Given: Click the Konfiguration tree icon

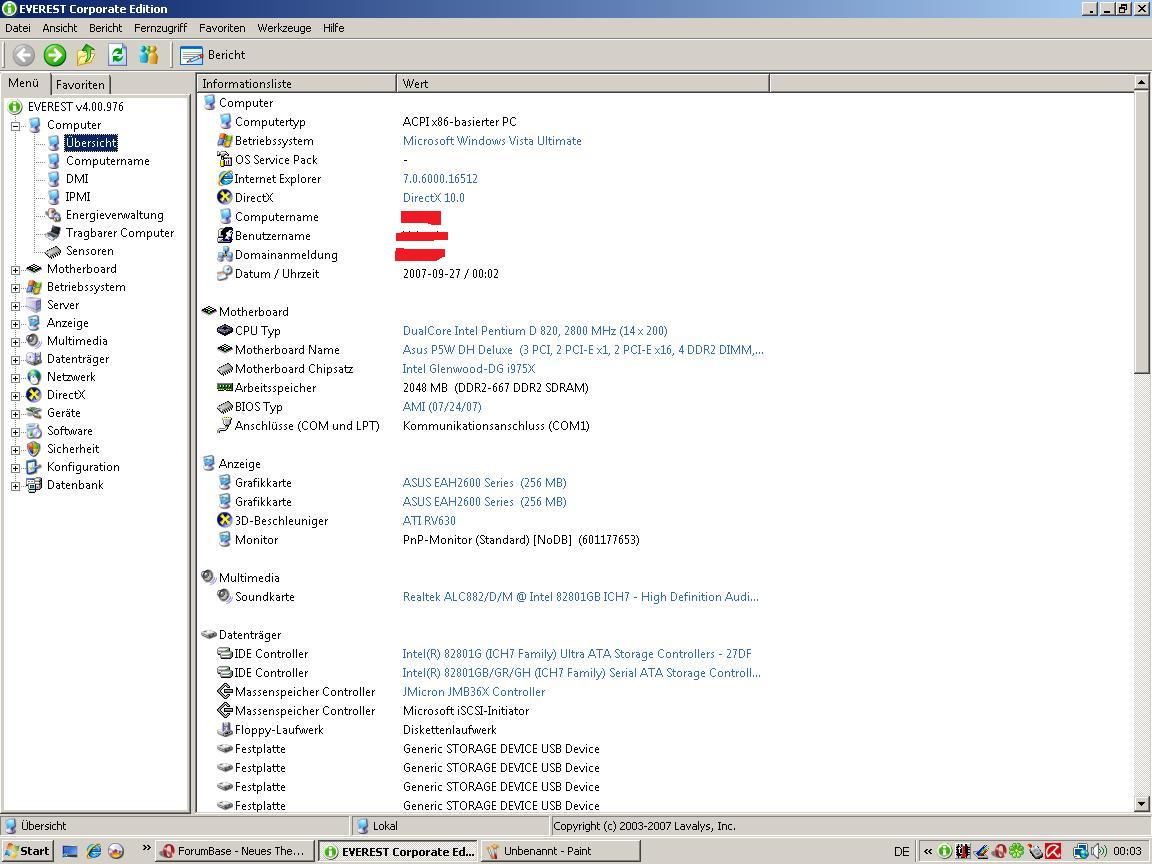Looking at the screenshot, I should [x=34, y=467].
